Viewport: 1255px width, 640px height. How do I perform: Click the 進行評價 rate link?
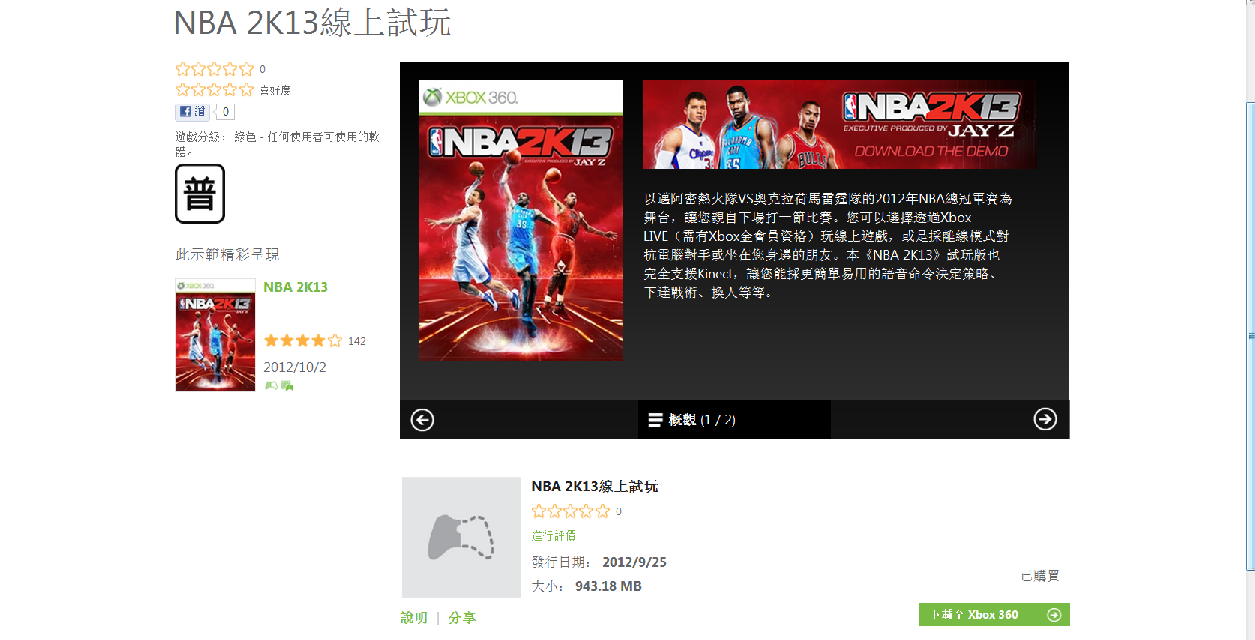tap(554, 536)
